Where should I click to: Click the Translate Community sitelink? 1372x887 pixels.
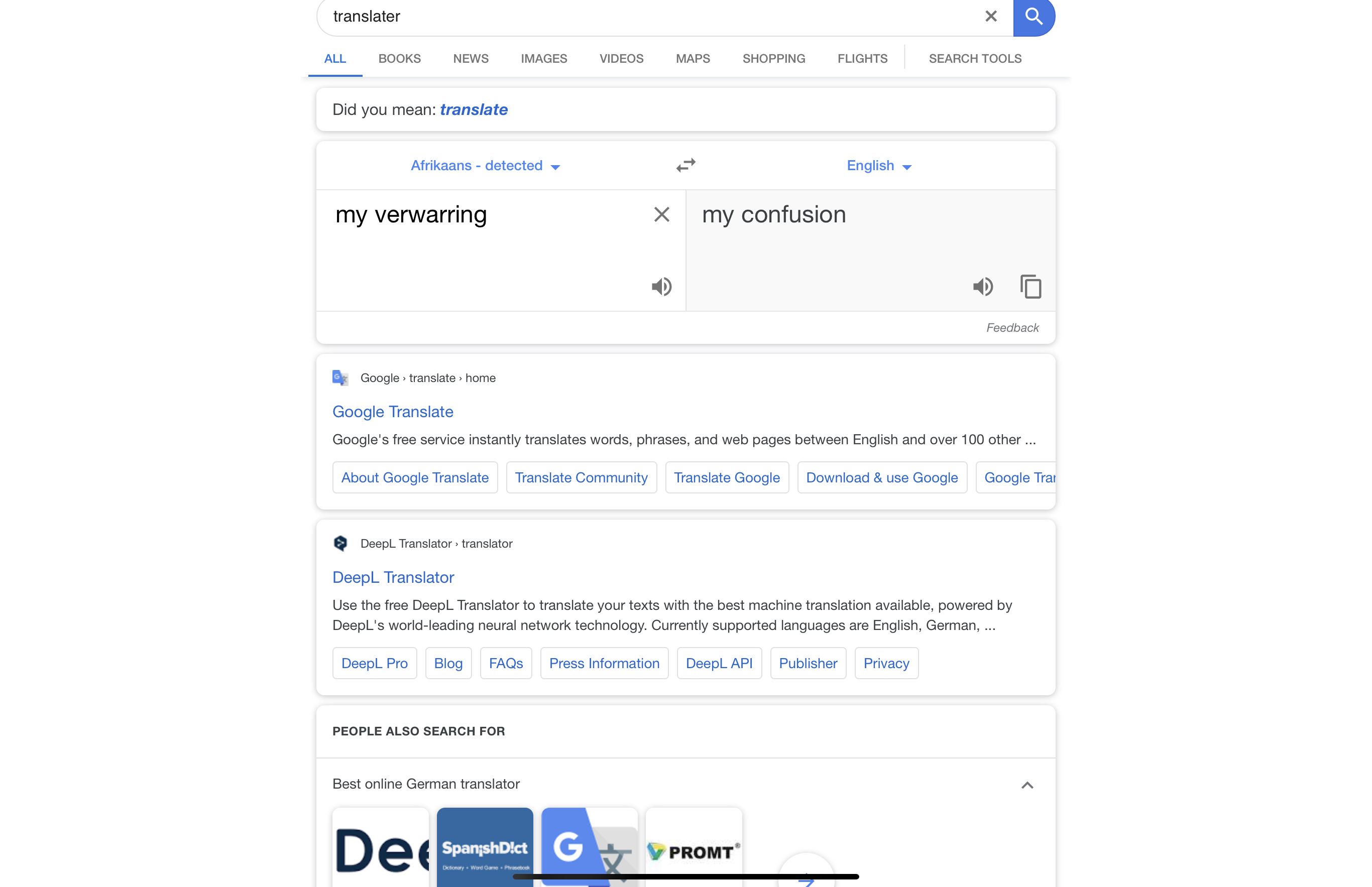point(581,477)
